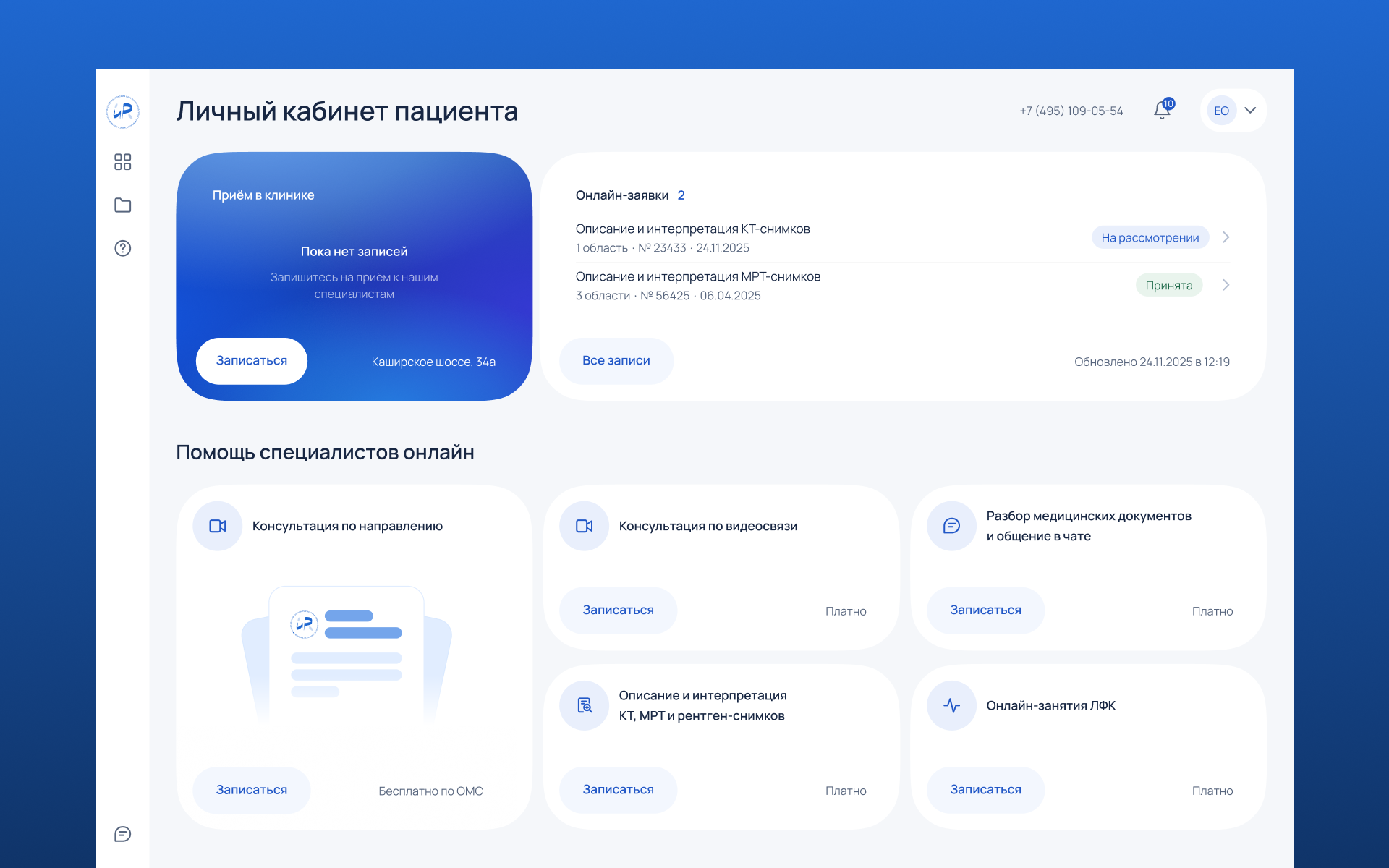Click the chat icon for Разбор медицинских документов
Screen dimensions: 1389x868
(x=952, y=526)
